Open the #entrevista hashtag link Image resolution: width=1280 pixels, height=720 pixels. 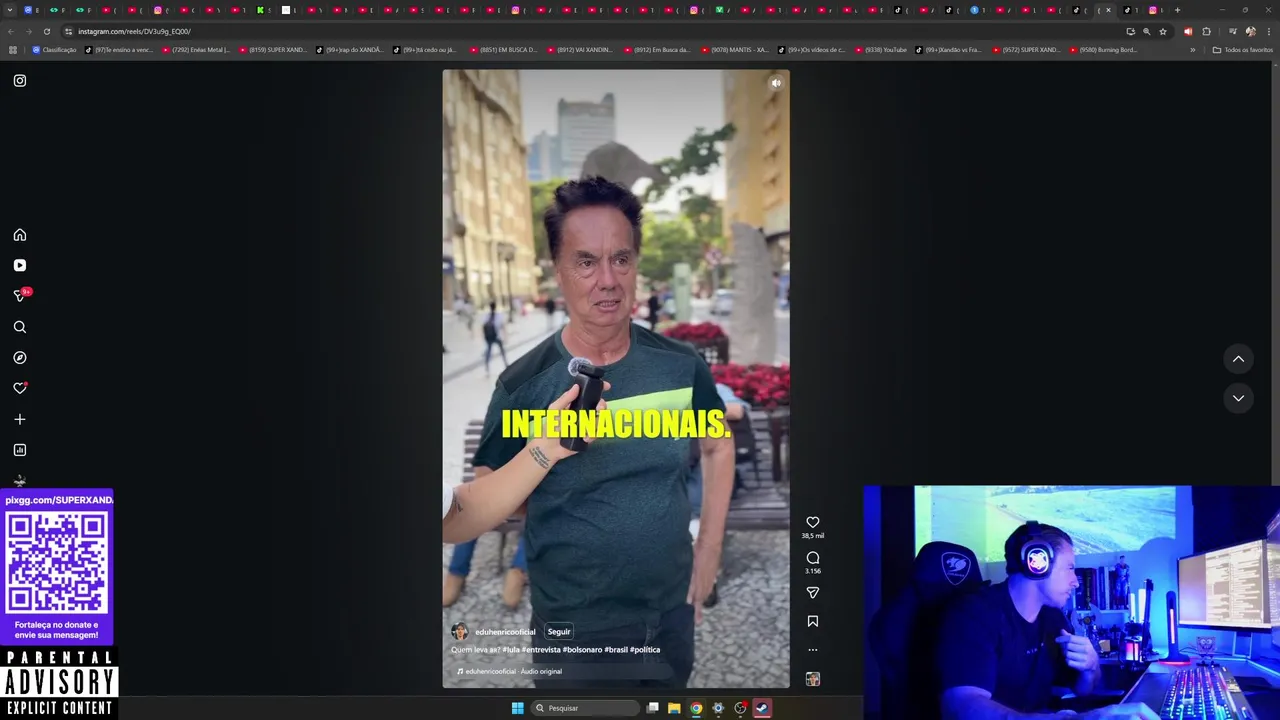coord(541,650)
